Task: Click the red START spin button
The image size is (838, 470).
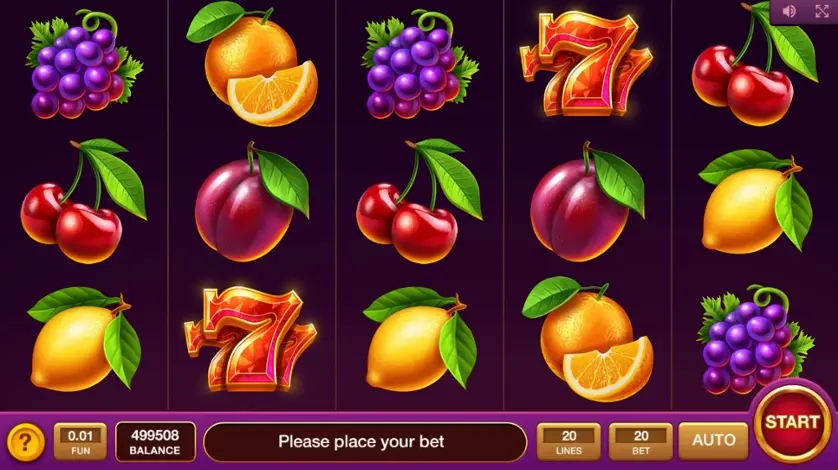Action: click(792, 422)
